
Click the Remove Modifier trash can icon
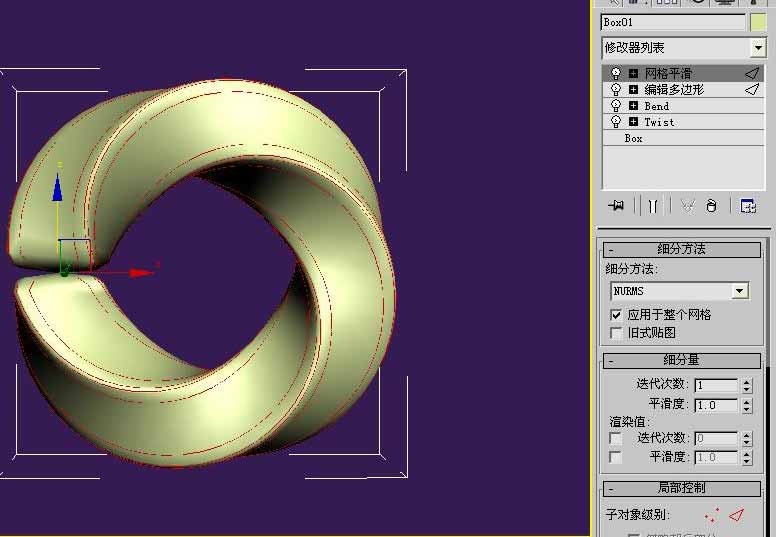tap(711, 206)
